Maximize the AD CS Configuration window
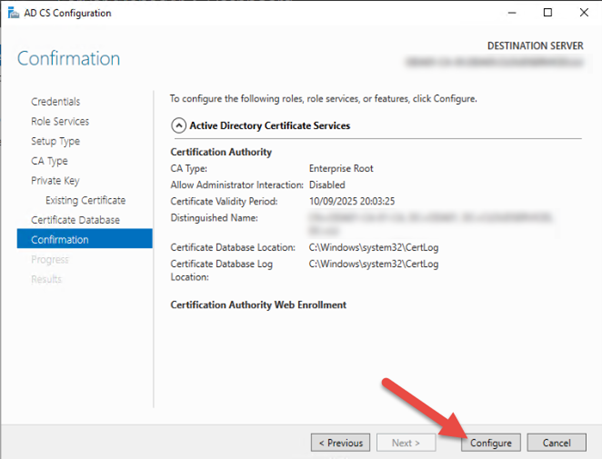The image size is (602, 459). pos(548,13)
